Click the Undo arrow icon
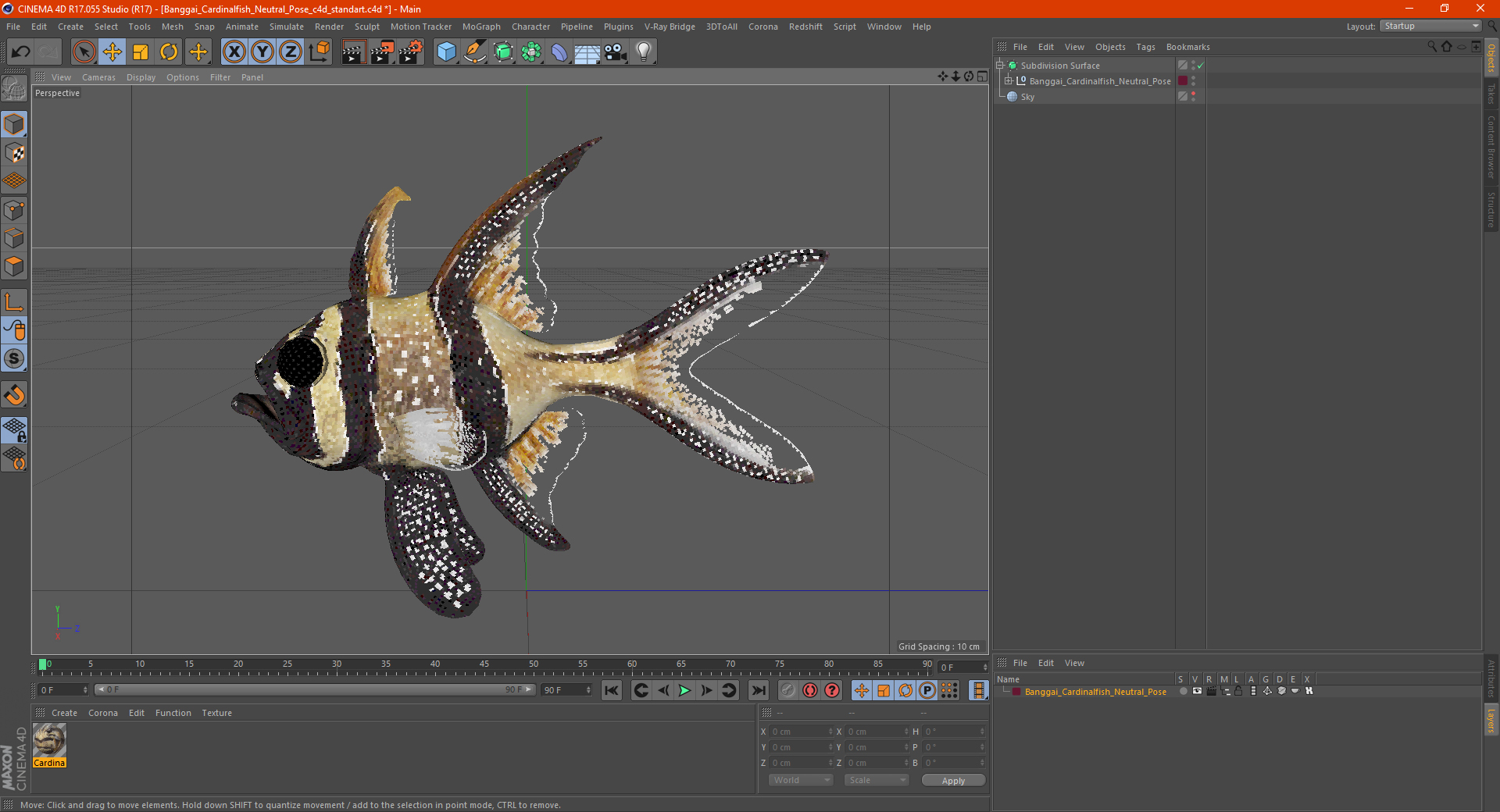Screen dimensions: 1500x812 21,52
